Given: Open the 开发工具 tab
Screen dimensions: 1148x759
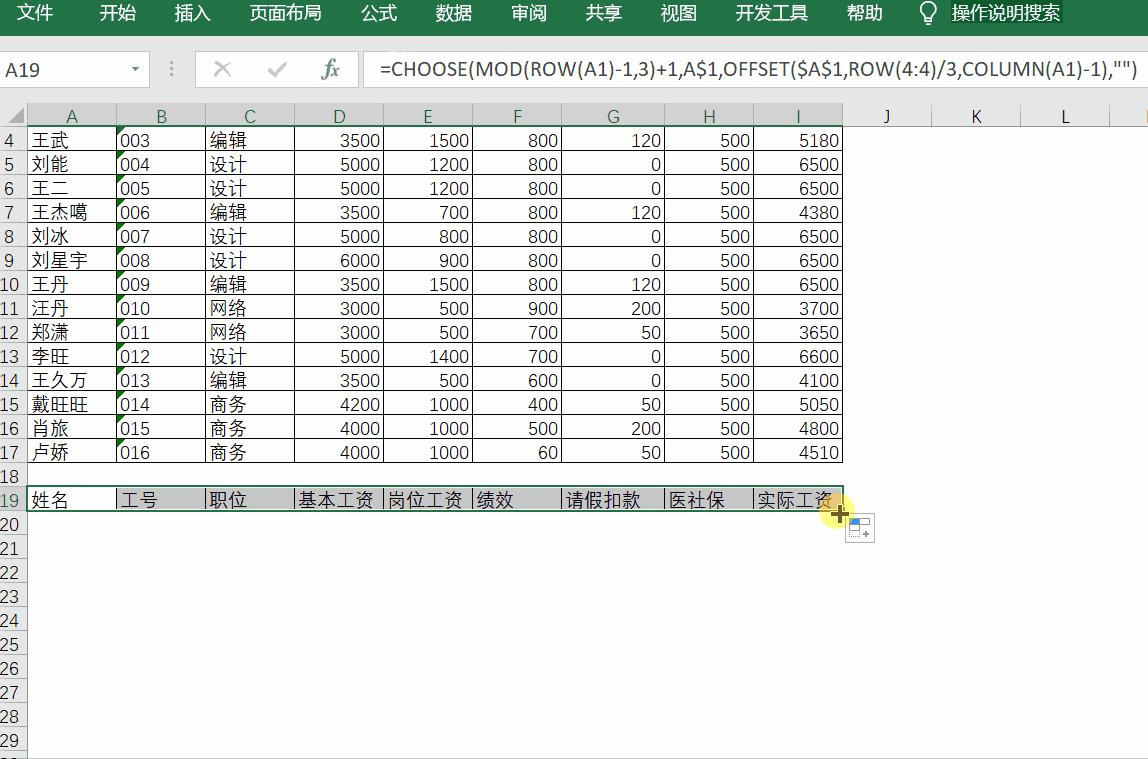Looking at the screenshot, I should 771,14.
